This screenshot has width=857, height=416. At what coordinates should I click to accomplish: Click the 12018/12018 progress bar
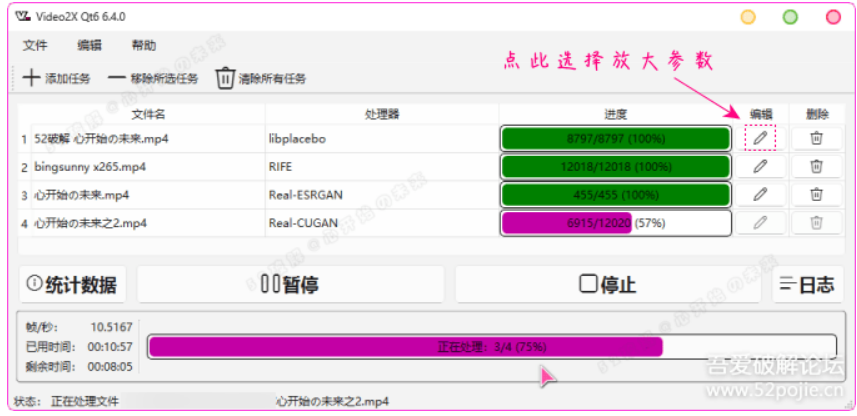(x=615, y=167)
